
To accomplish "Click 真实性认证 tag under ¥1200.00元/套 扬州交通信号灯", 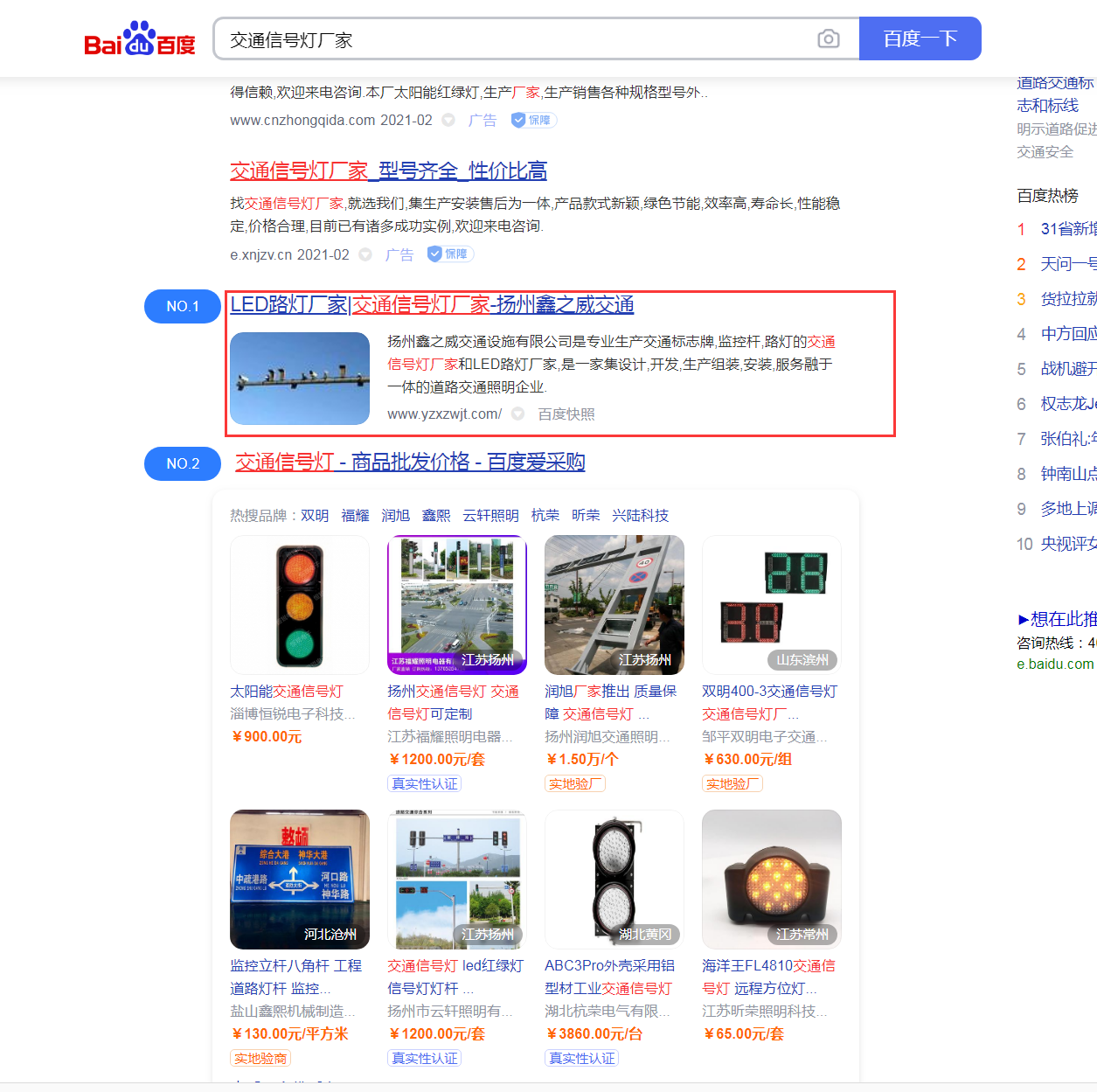I will (424, 783).
